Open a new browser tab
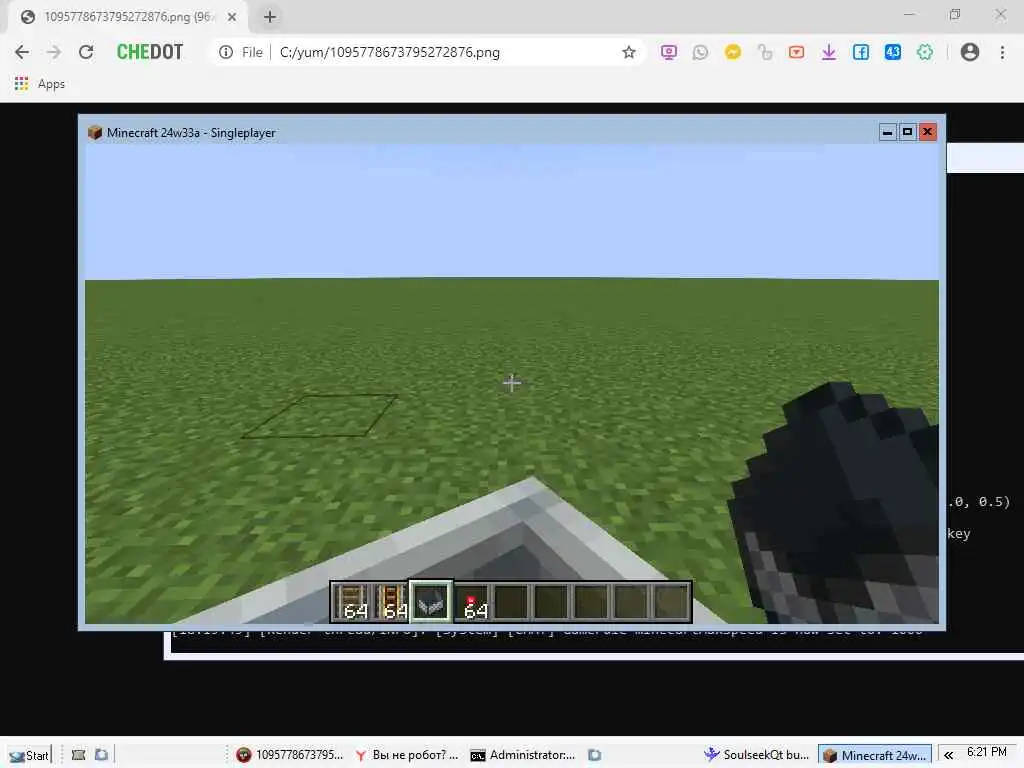The height and width of the screenshot is (768, 1024). click(x=270, y=17)
